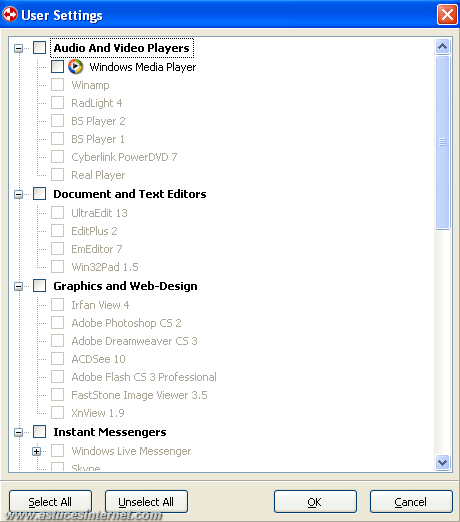460x522 pixels.
Task: Tick the UltraEdit 13 checkbox
Action: (57, 213)
